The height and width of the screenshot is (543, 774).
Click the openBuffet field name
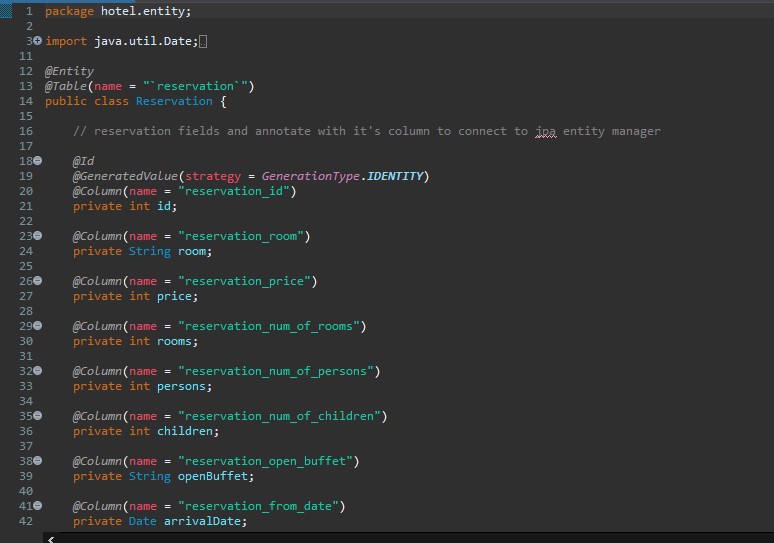(213, 476)
